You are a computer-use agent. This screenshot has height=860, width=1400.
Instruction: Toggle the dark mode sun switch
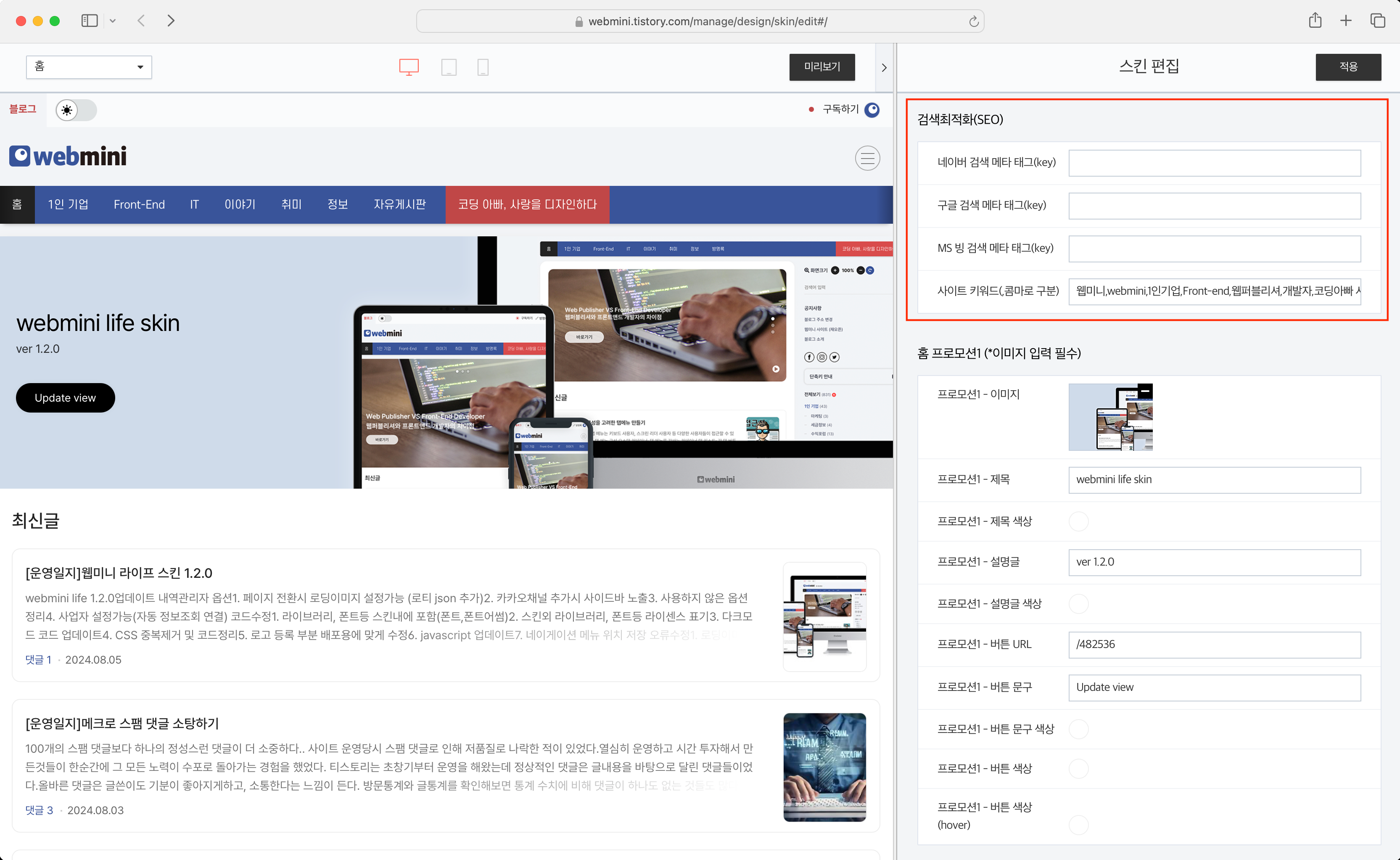point(76,110)
